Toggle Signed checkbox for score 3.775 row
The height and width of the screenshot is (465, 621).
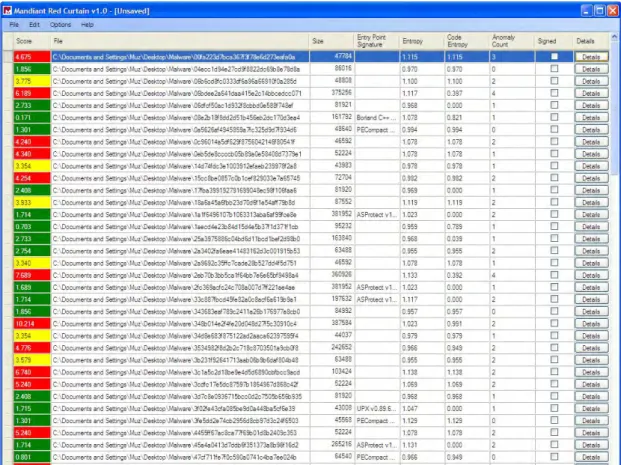554,81
